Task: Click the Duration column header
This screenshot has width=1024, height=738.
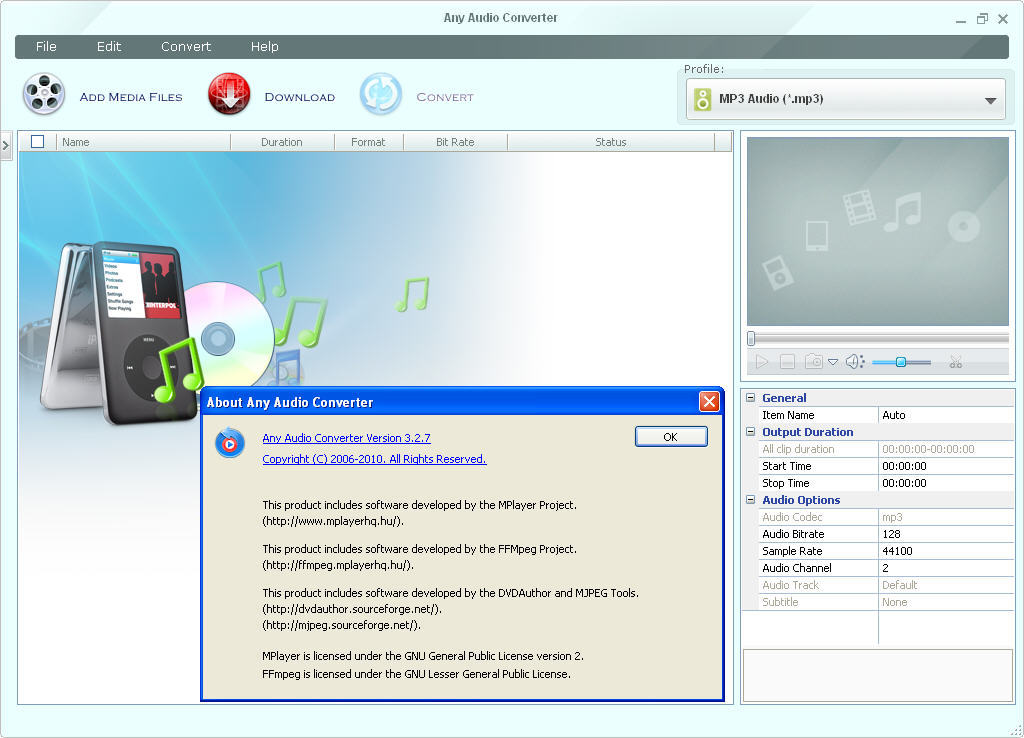Action: (282, 142)
